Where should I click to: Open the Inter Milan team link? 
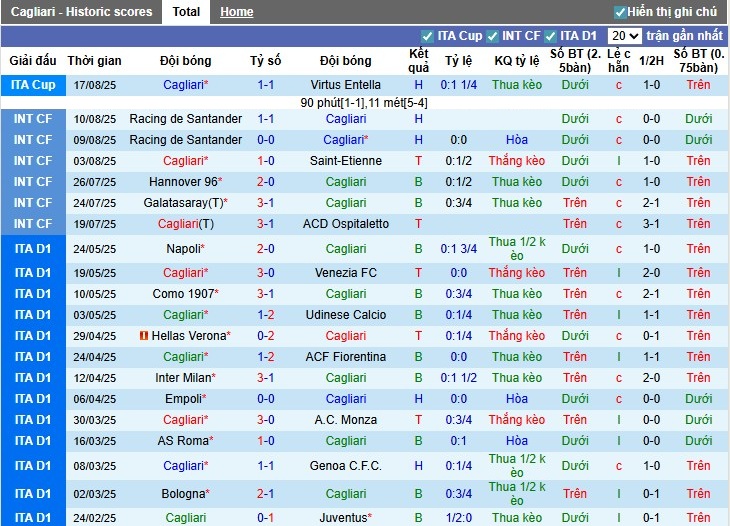tap(186, 378)
